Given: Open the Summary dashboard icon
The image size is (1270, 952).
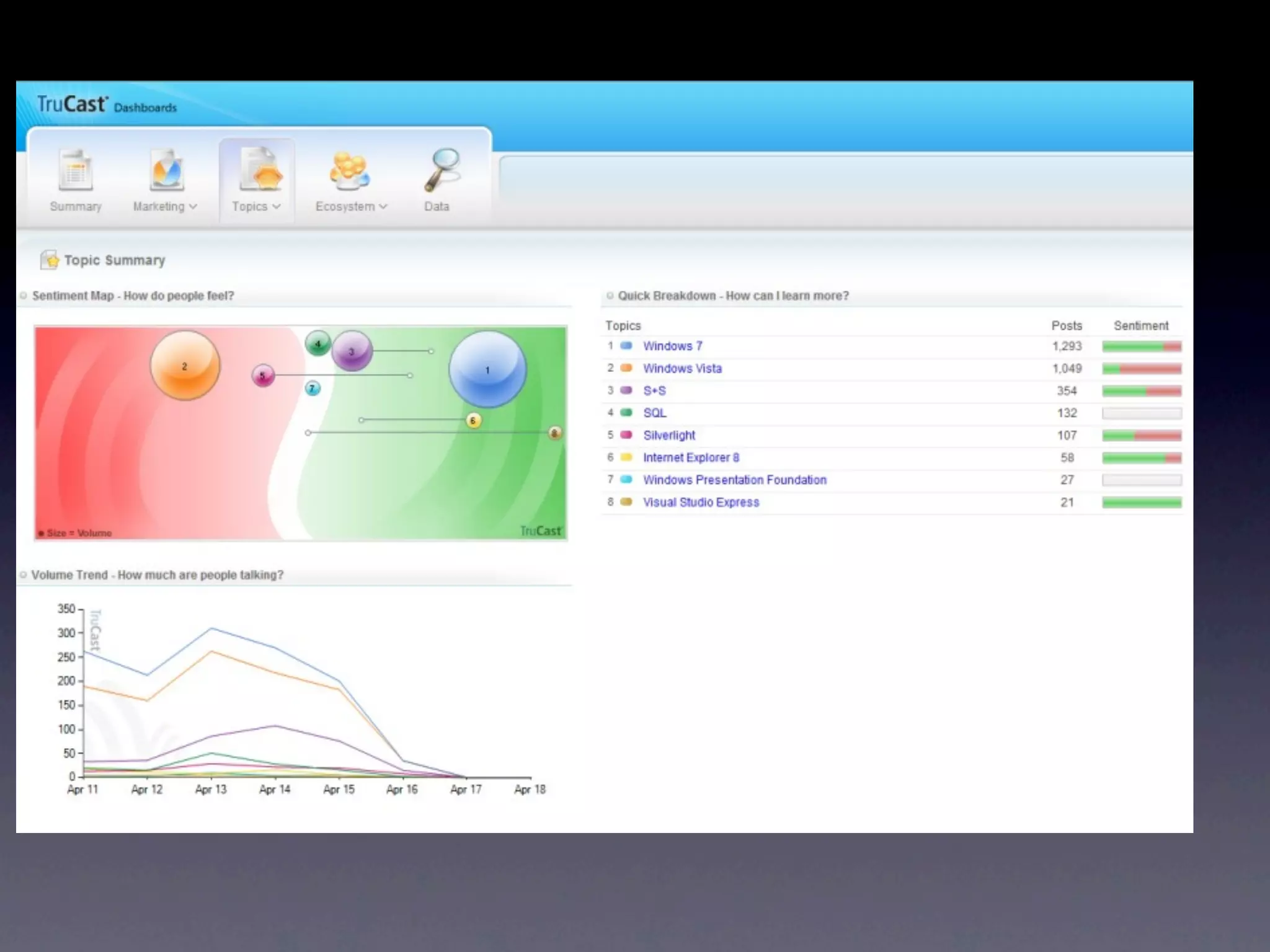Looking at the screenshot, I should (76, 170).
